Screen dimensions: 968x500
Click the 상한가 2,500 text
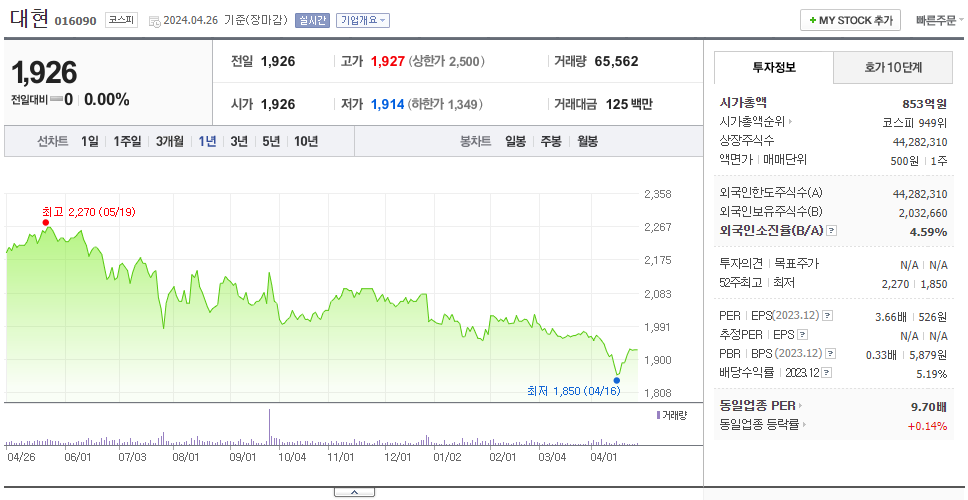446,62
